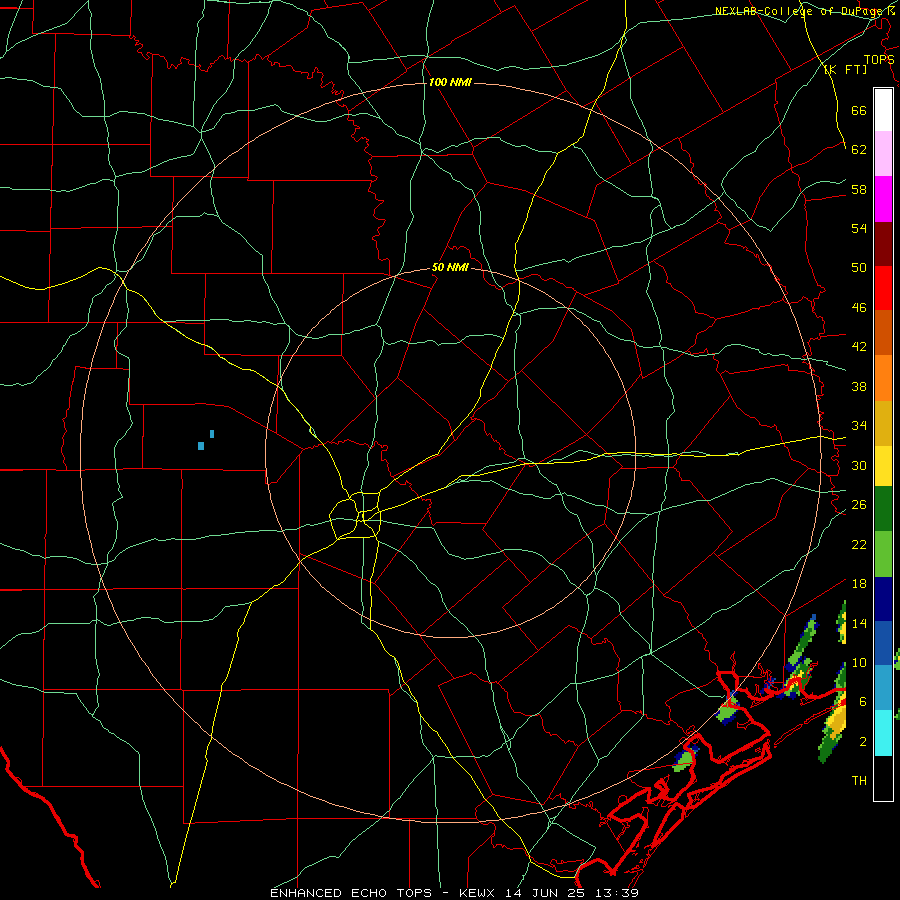This screenshot has height=900, width=900.
Task: Click the "6" legend value
Action: [x=863, y=702]
